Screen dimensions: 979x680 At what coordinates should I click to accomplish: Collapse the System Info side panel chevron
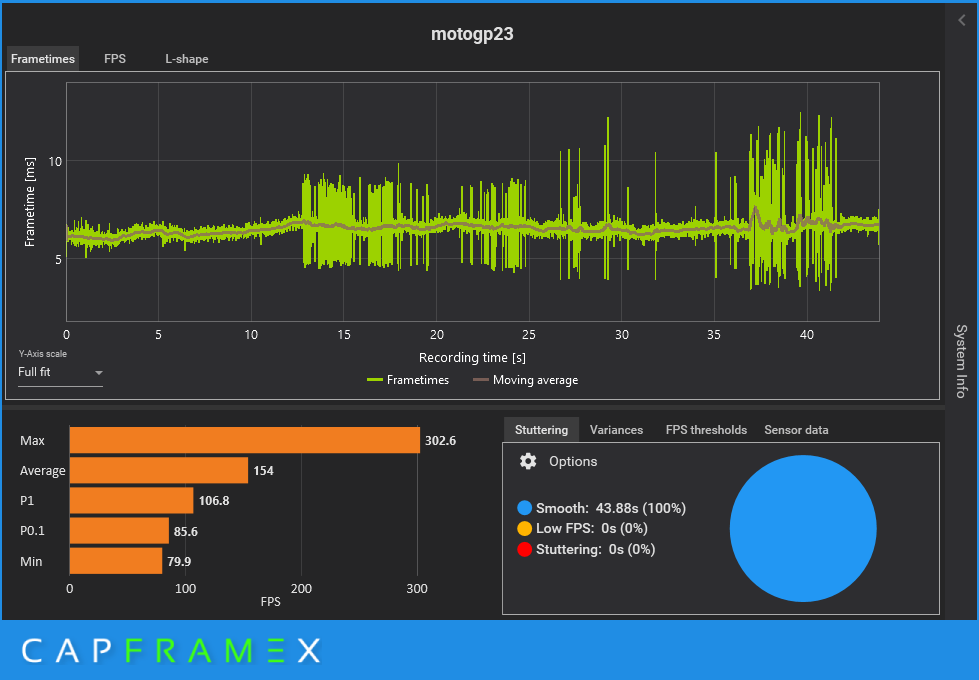[962, 21]
